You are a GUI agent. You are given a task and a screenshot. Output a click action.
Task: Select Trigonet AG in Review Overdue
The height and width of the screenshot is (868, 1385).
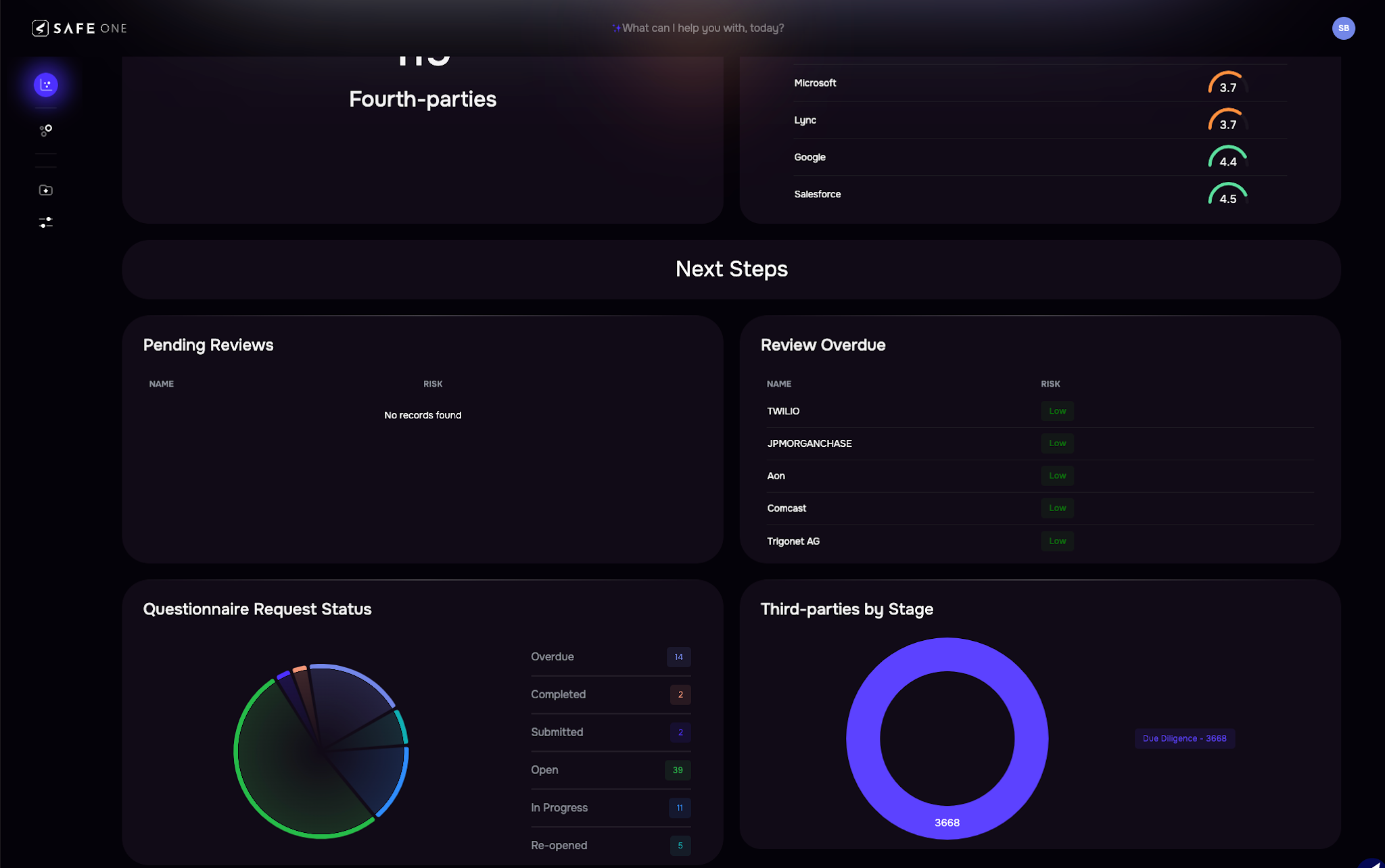coord(793,541)
